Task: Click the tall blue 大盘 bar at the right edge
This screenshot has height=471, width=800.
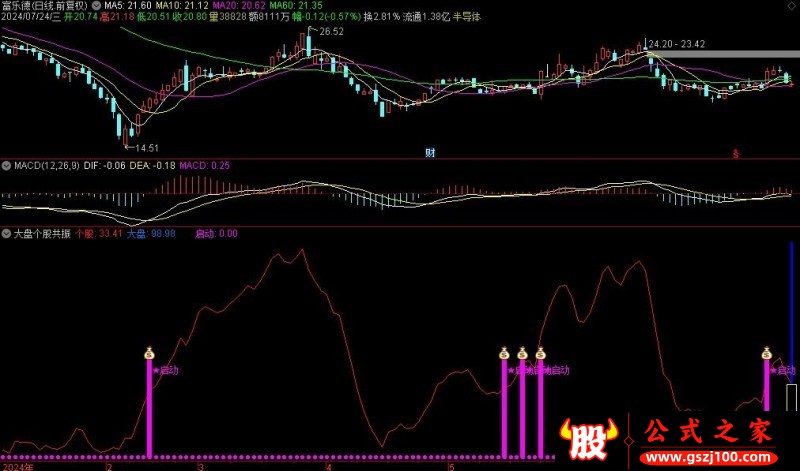Action: [x=791, y=314]
